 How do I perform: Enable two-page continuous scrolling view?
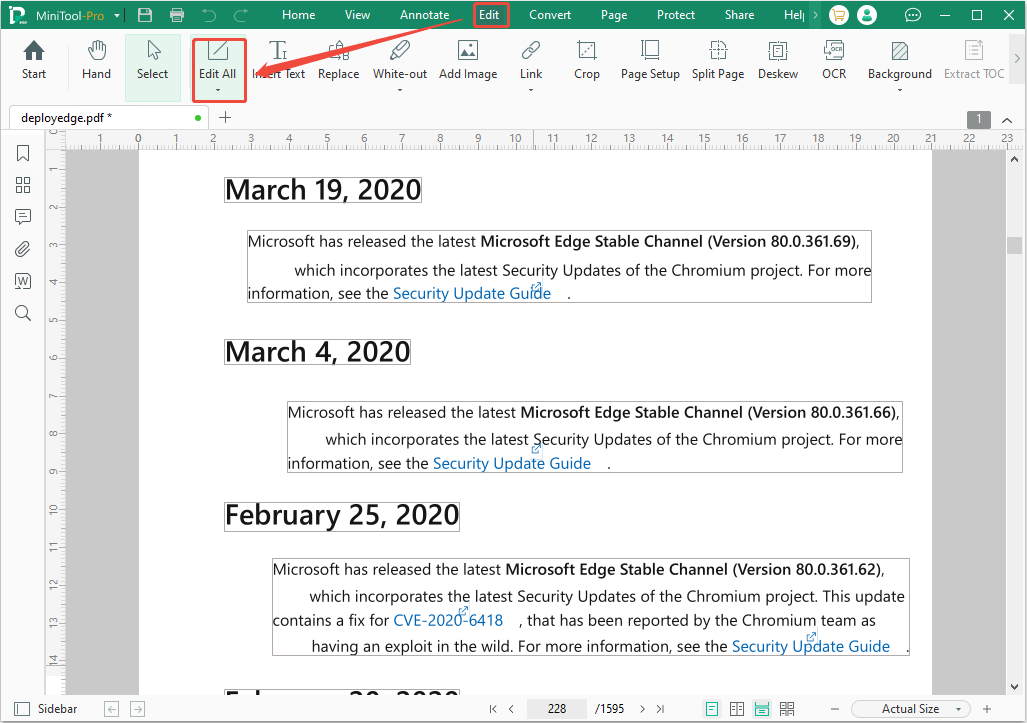coord(787,709)
